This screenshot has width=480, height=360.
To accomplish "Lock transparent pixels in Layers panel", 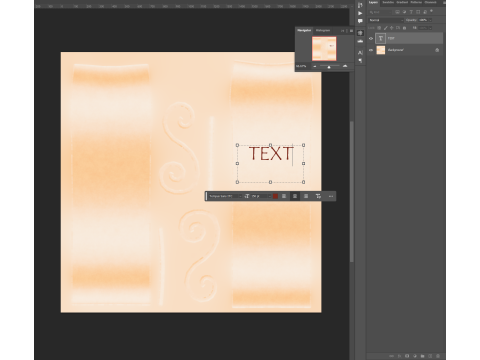I will click(379, 28).
